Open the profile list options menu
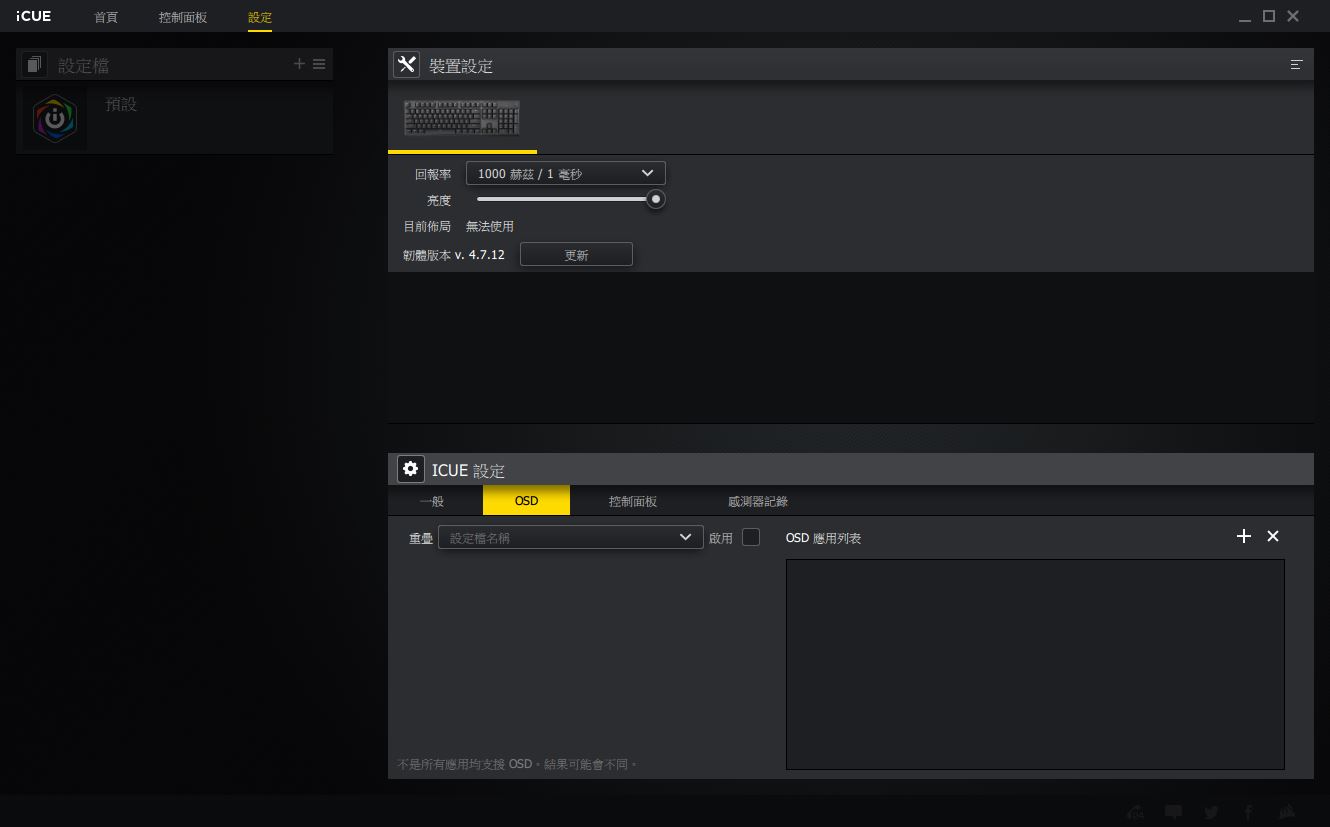The width and height of the screenshot is (1330, 827). click(319, 64)
